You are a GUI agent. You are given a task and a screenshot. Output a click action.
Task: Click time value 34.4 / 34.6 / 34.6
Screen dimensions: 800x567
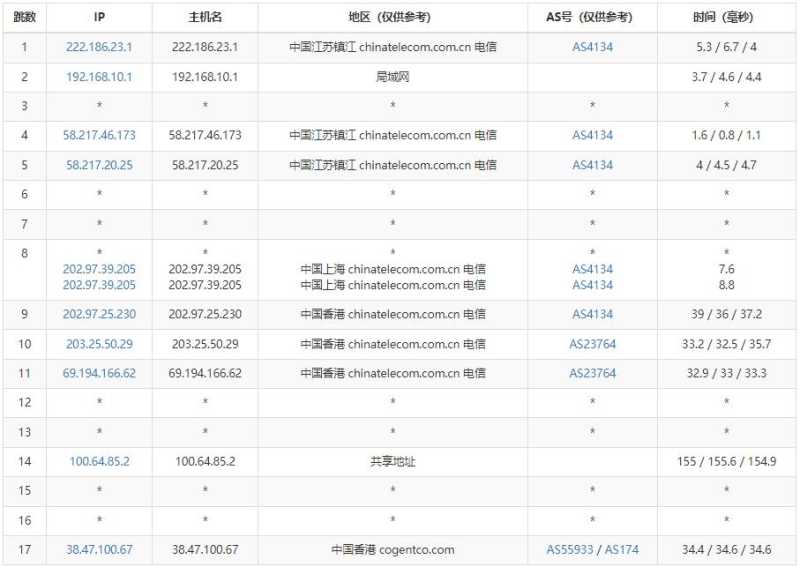coord(726,550)
